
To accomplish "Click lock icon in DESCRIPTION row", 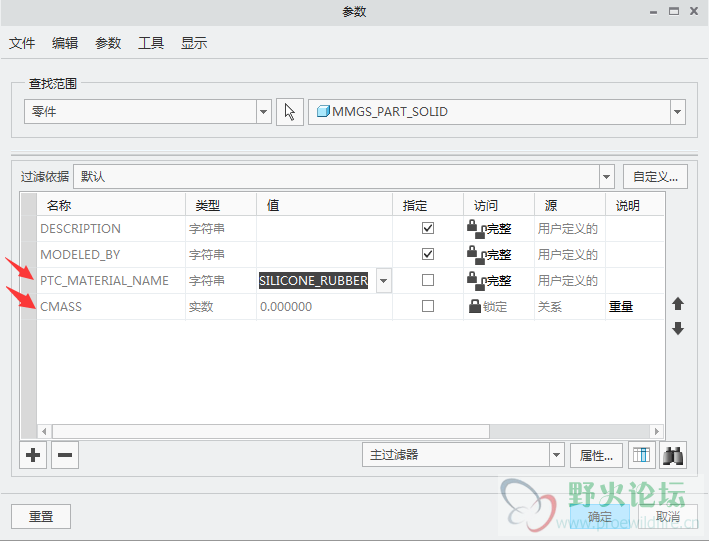I will click(475, 228).
